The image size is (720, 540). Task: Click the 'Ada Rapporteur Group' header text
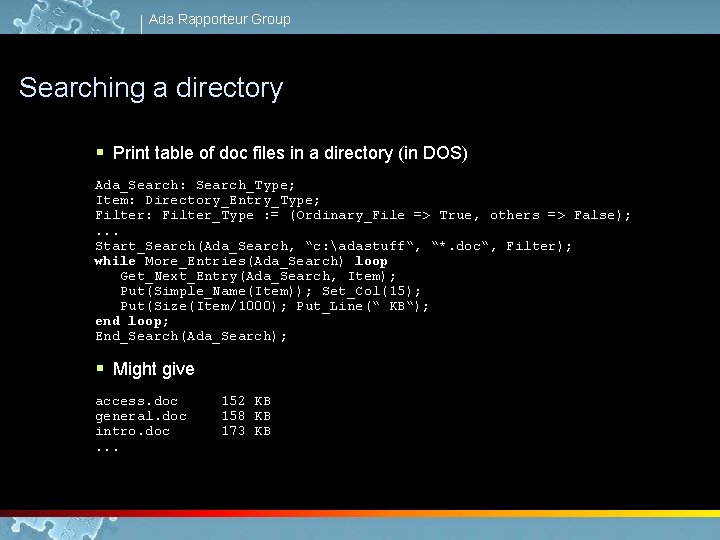coord(219,19)
